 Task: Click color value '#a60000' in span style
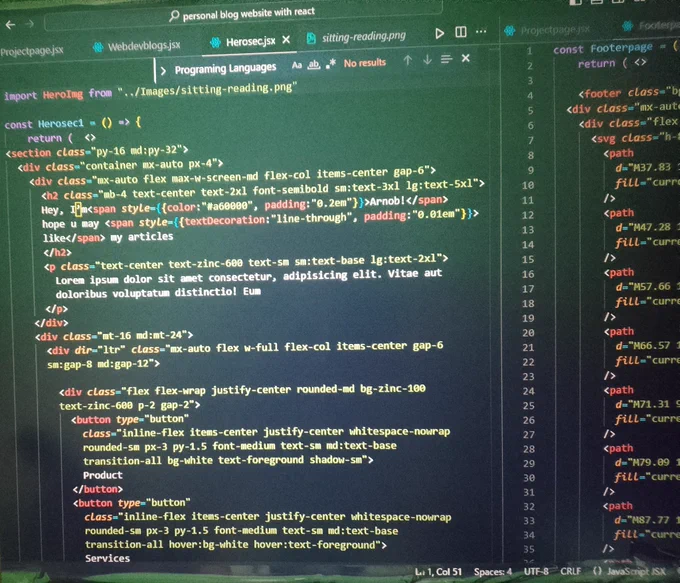pos(227,206)
